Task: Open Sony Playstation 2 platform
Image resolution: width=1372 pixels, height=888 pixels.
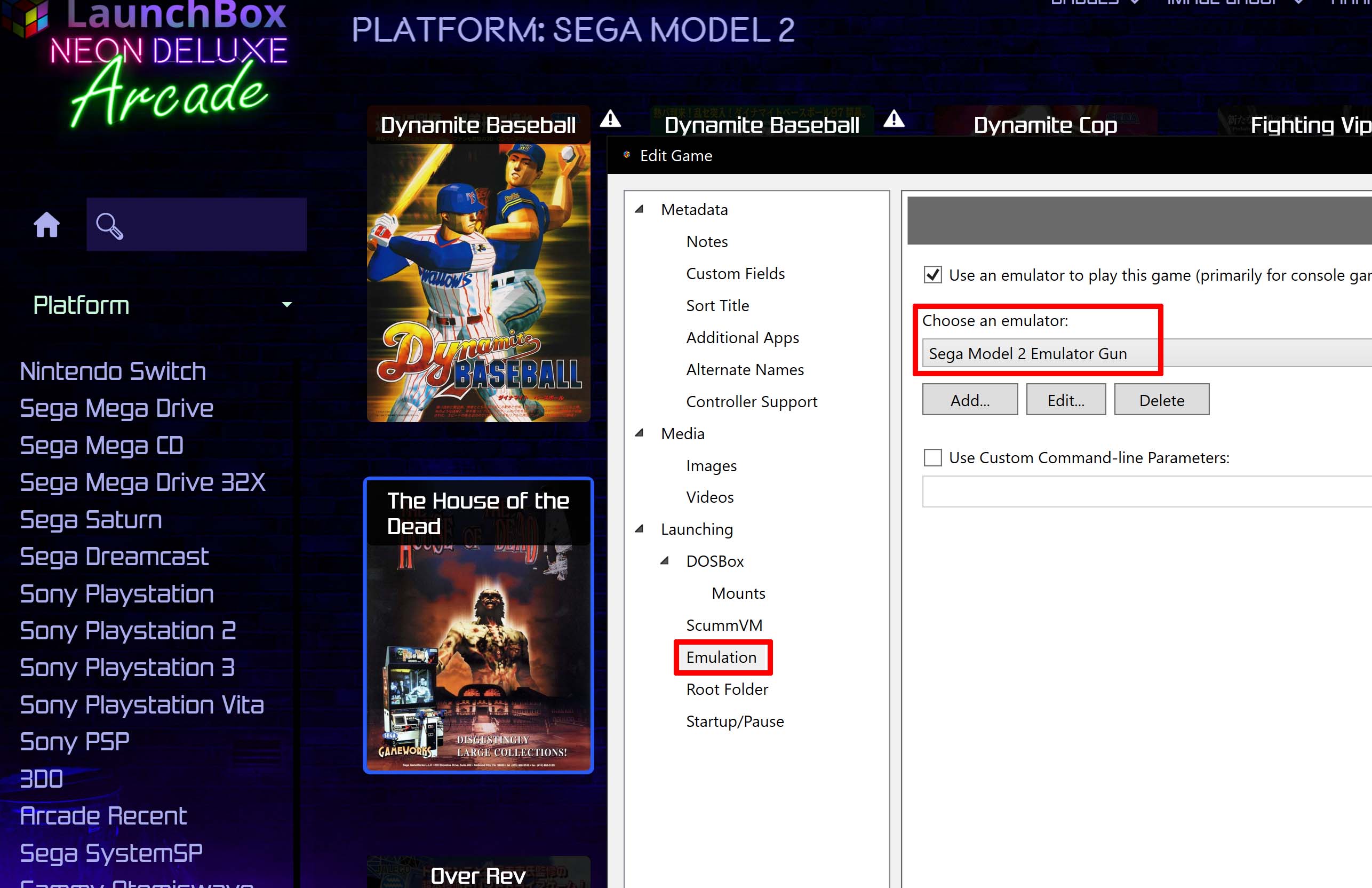Action: [128, 631]
